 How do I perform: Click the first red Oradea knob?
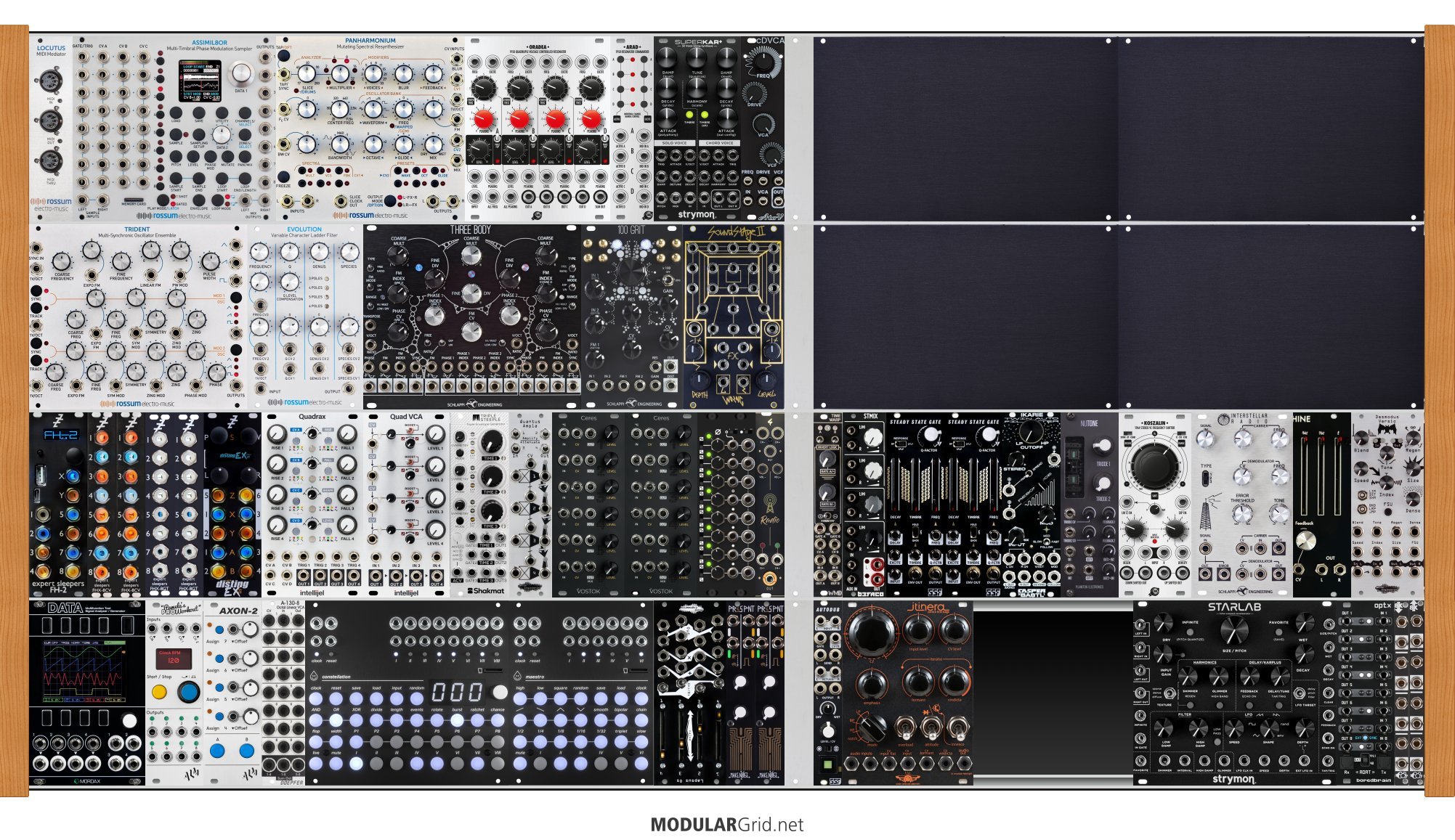(483, 120)
